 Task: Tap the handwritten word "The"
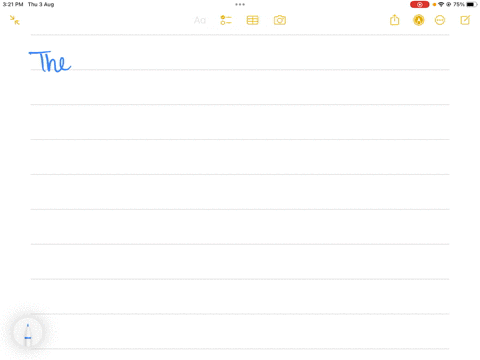point(50,61)
